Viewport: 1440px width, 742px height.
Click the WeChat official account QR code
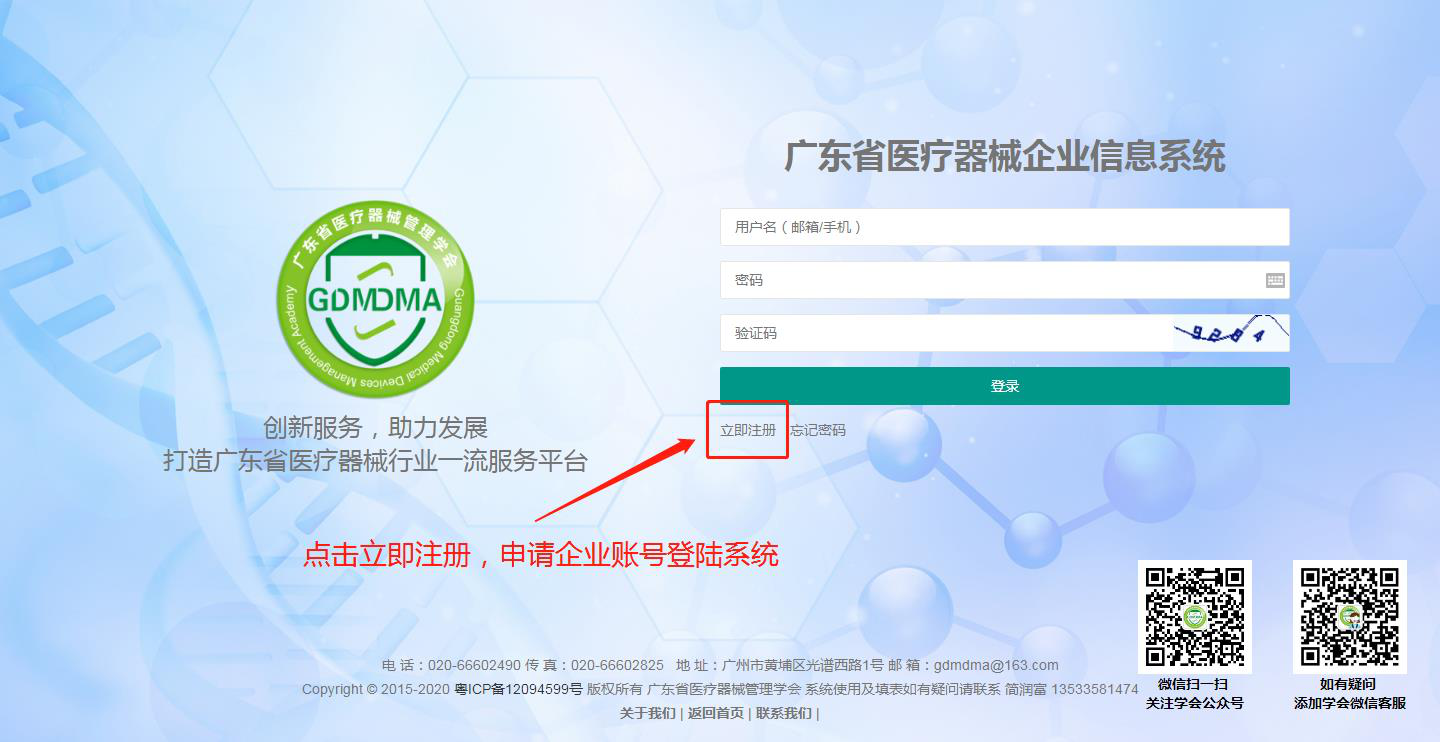pyautogui.click(x=1195, y=616)
